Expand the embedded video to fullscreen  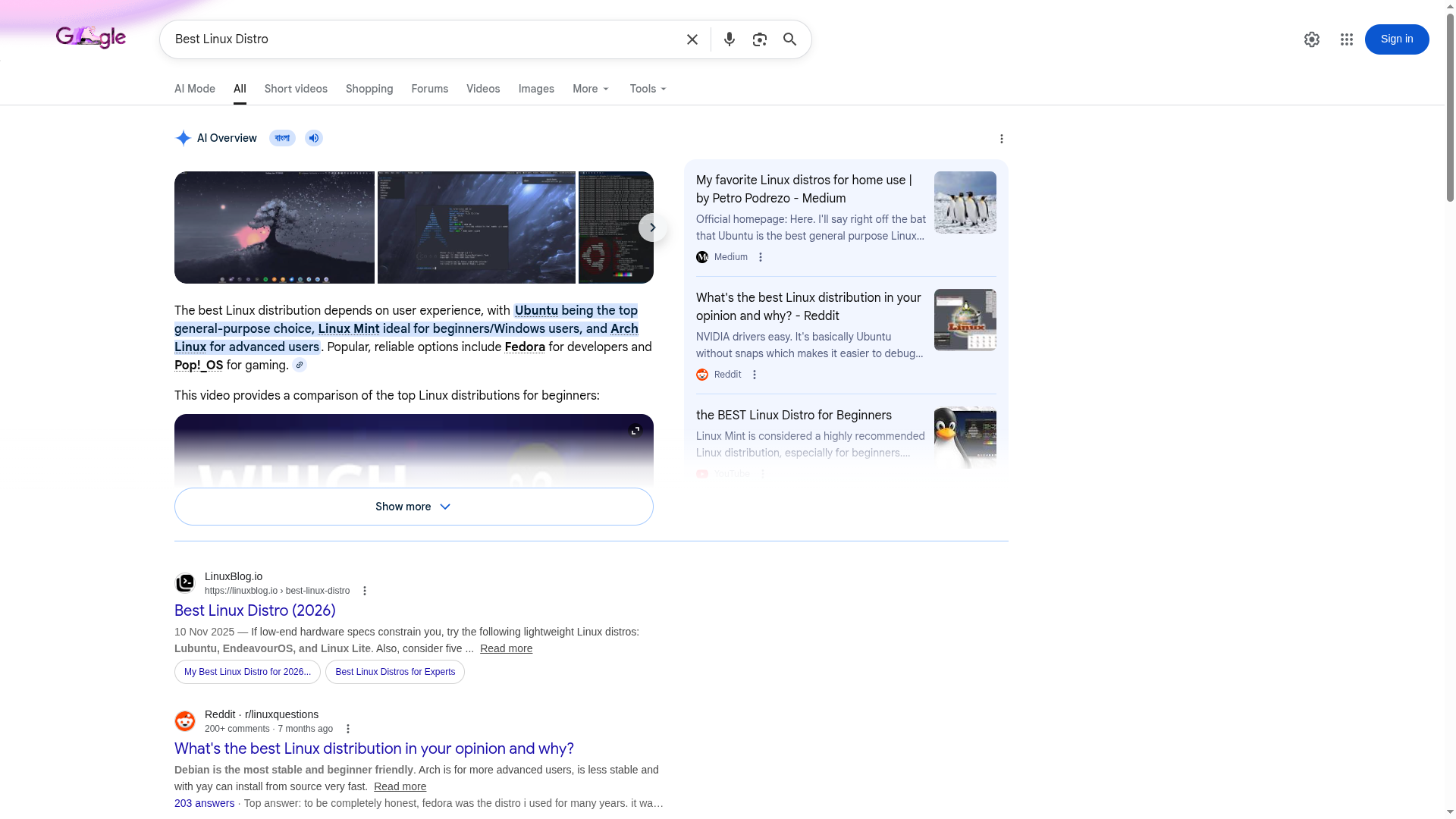[x=635, y=430]
